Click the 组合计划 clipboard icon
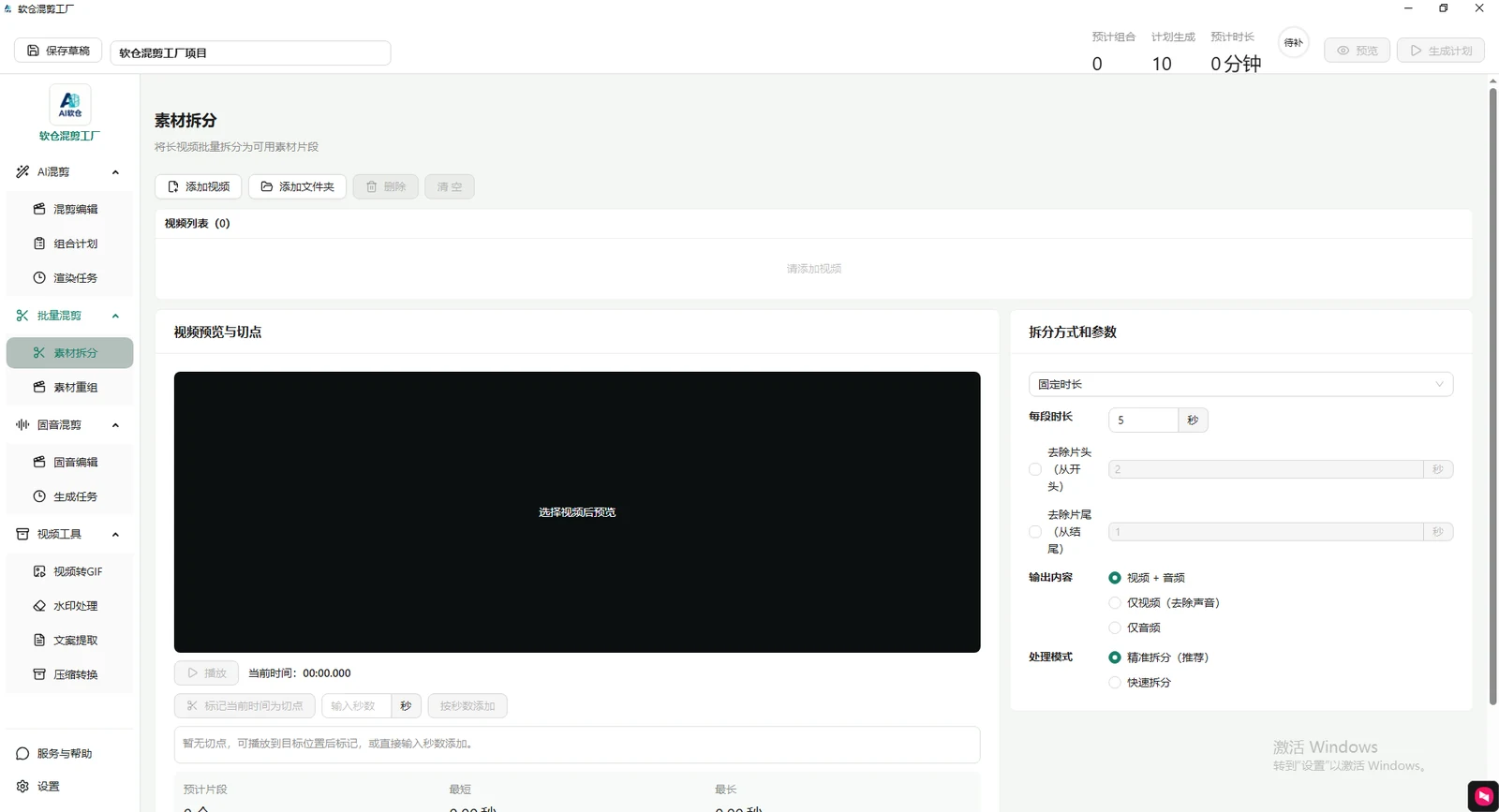The image size is (1499, 812). tap(39, 244)
